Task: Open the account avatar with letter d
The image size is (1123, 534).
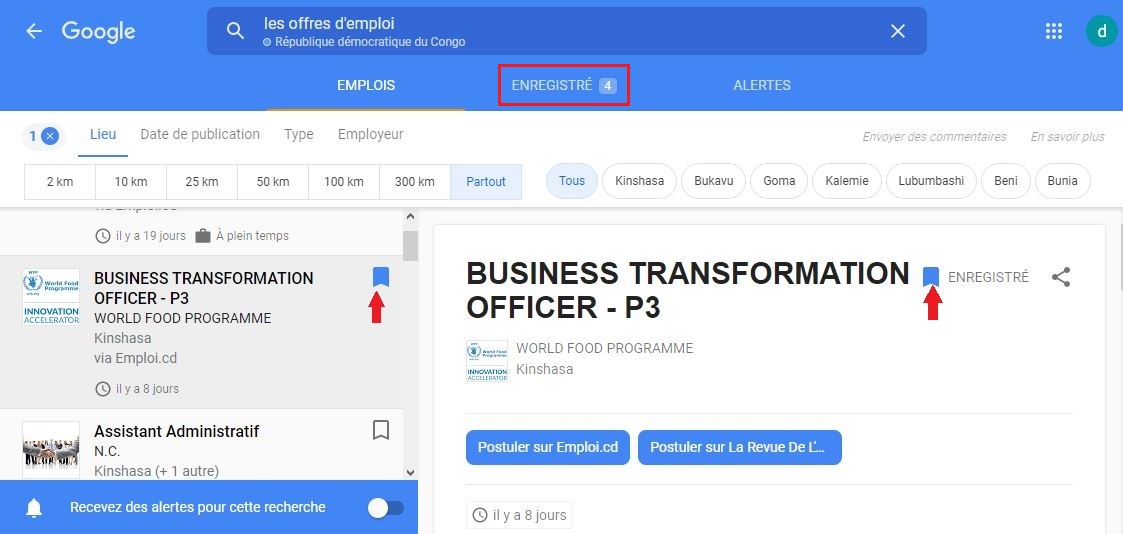Action: coord(1101,31)
